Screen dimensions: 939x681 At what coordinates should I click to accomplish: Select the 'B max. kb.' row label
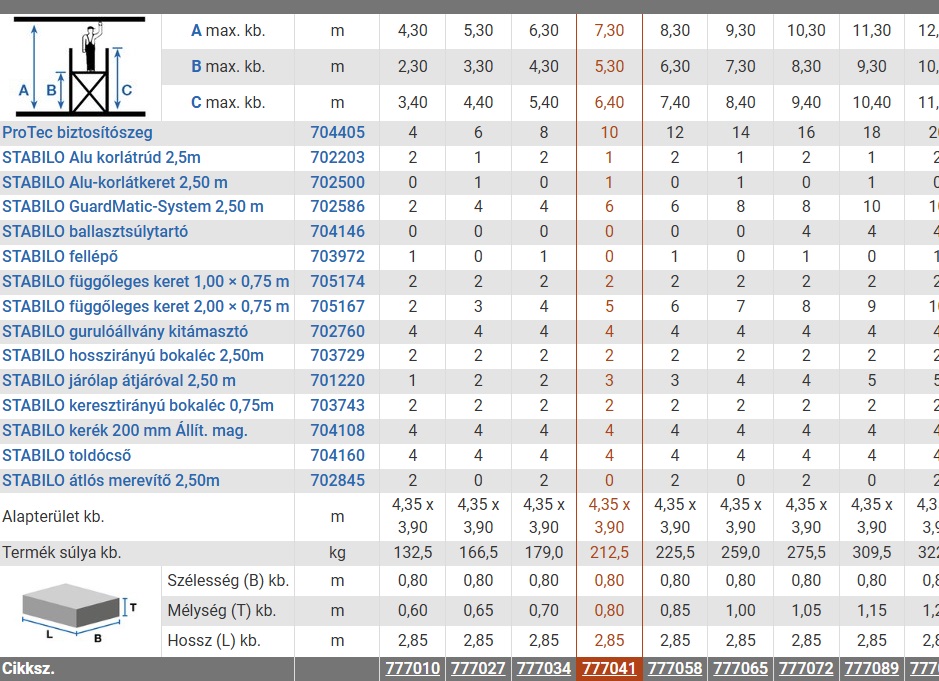click(228, 66)
